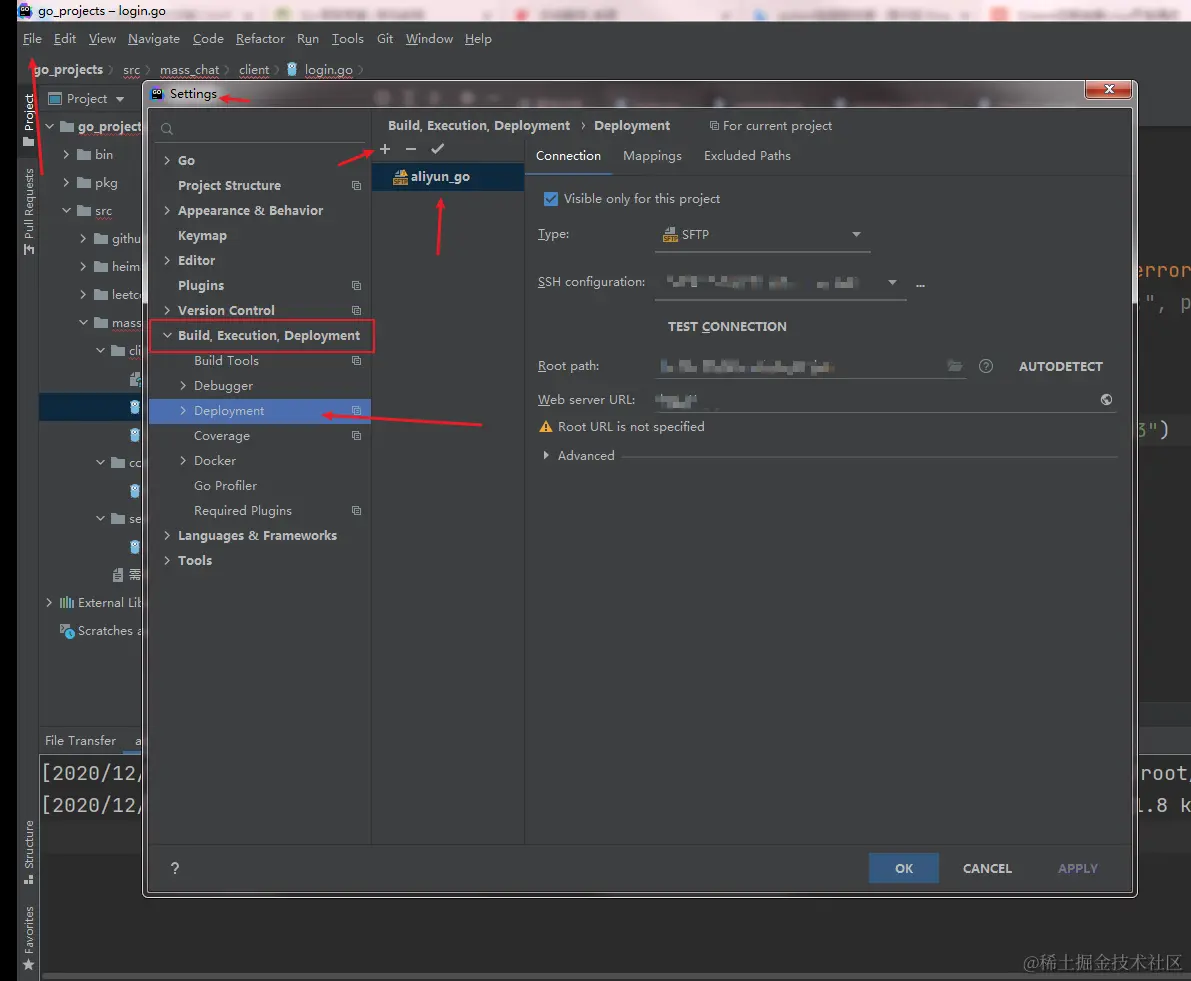Open the Favorites tool window
The image size is (1191, 981).
(x=29, y=938)
